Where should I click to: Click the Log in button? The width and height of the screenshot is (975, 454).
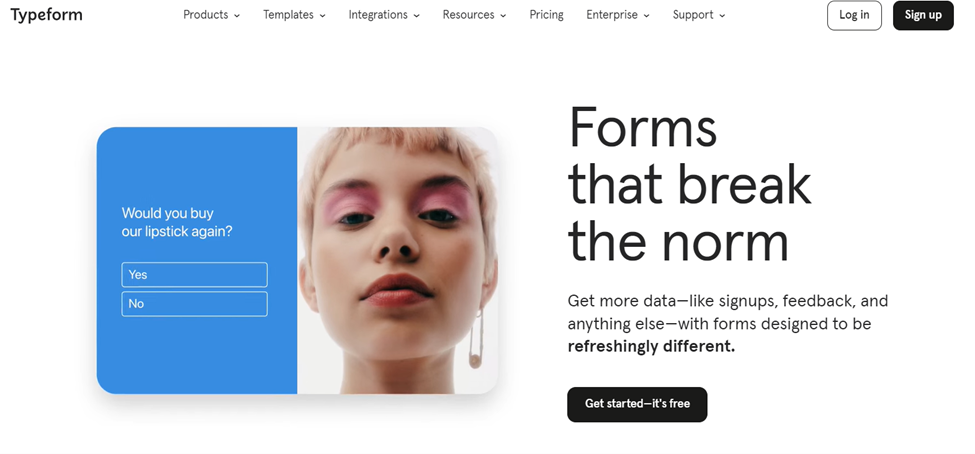(x=854, y=16)
